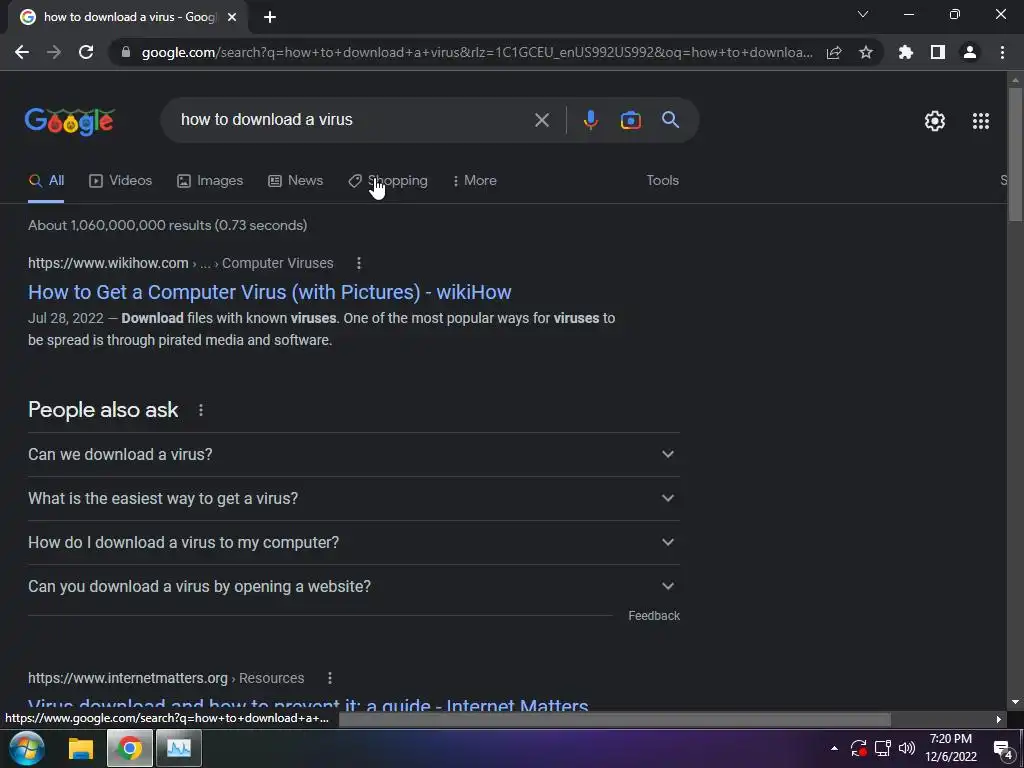This screenshot has width=1024, height=768.
Task: Switch to the Videos tab
Action: coord(120,181)
